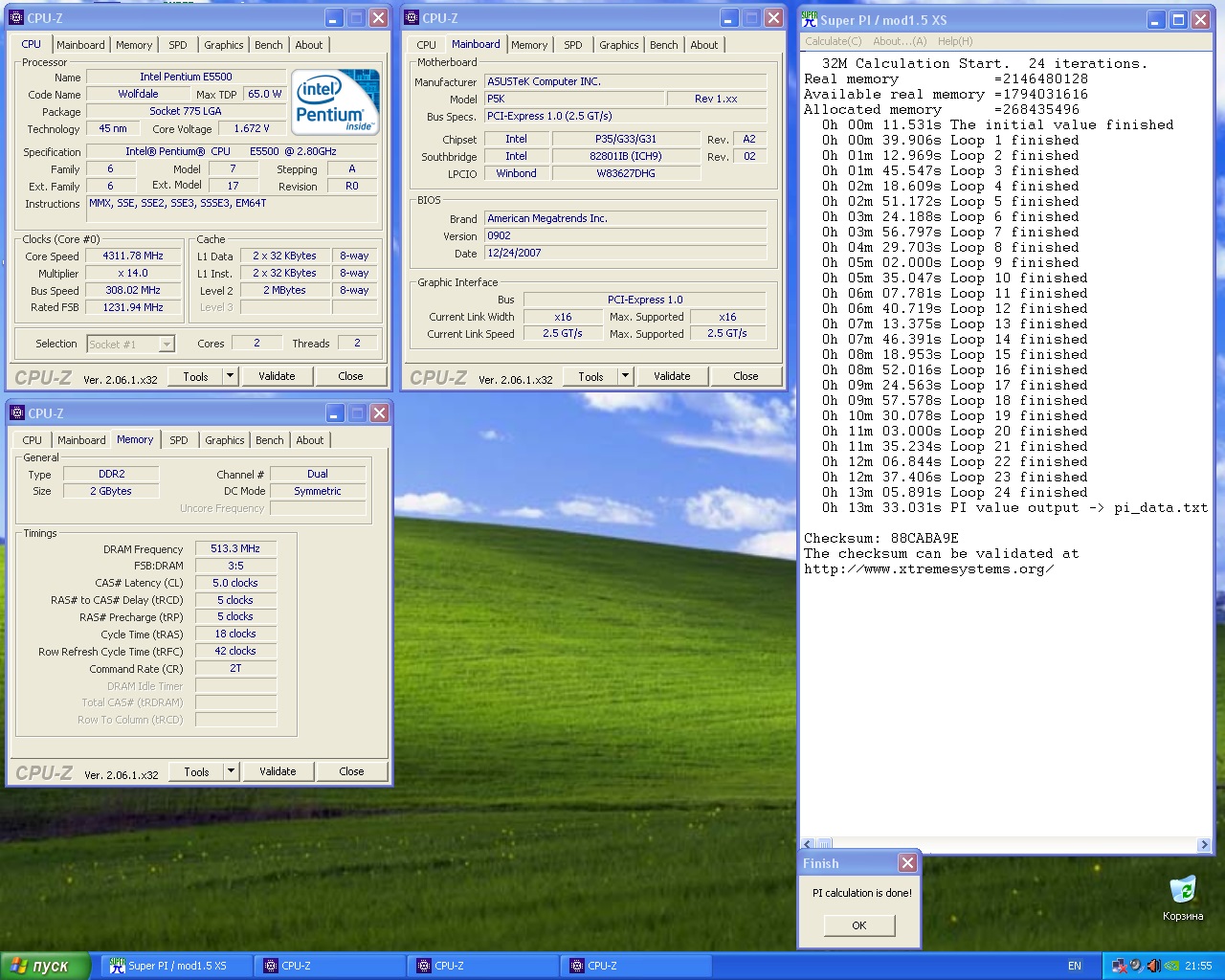The width and height of the screenshot is (1225, 980).
Task: Click the Super PI title bar icon
Action: 810,19
